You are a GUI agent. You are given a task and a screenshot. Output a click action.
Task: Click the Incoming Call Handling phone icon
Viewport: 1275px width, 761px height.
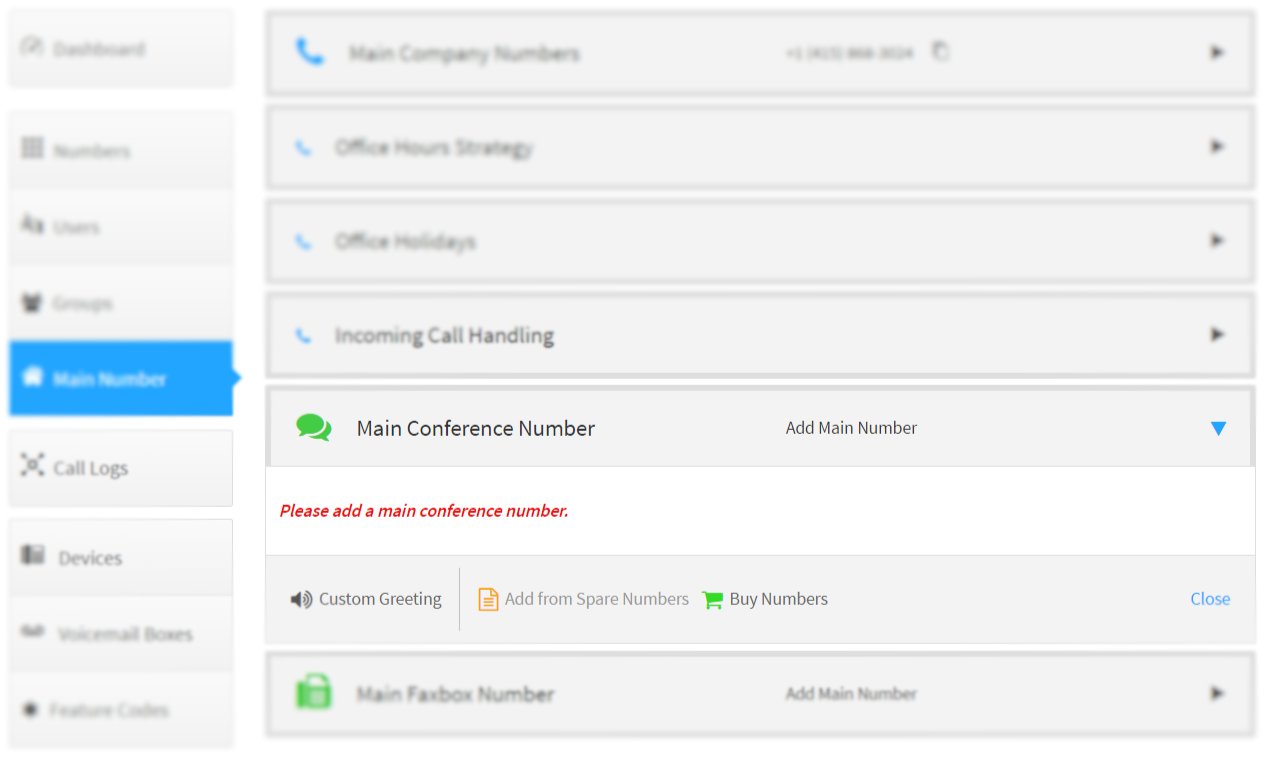click(303, 336)
